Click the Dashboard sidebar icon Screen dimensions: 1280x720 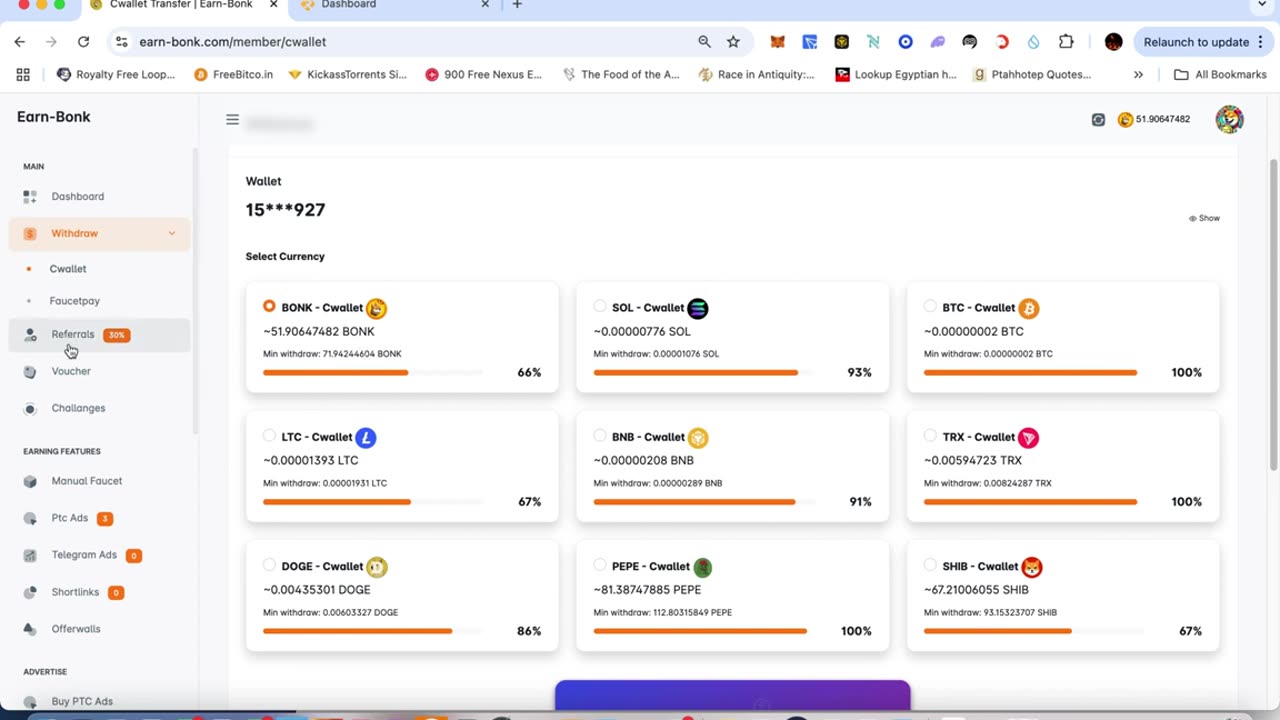30,197
